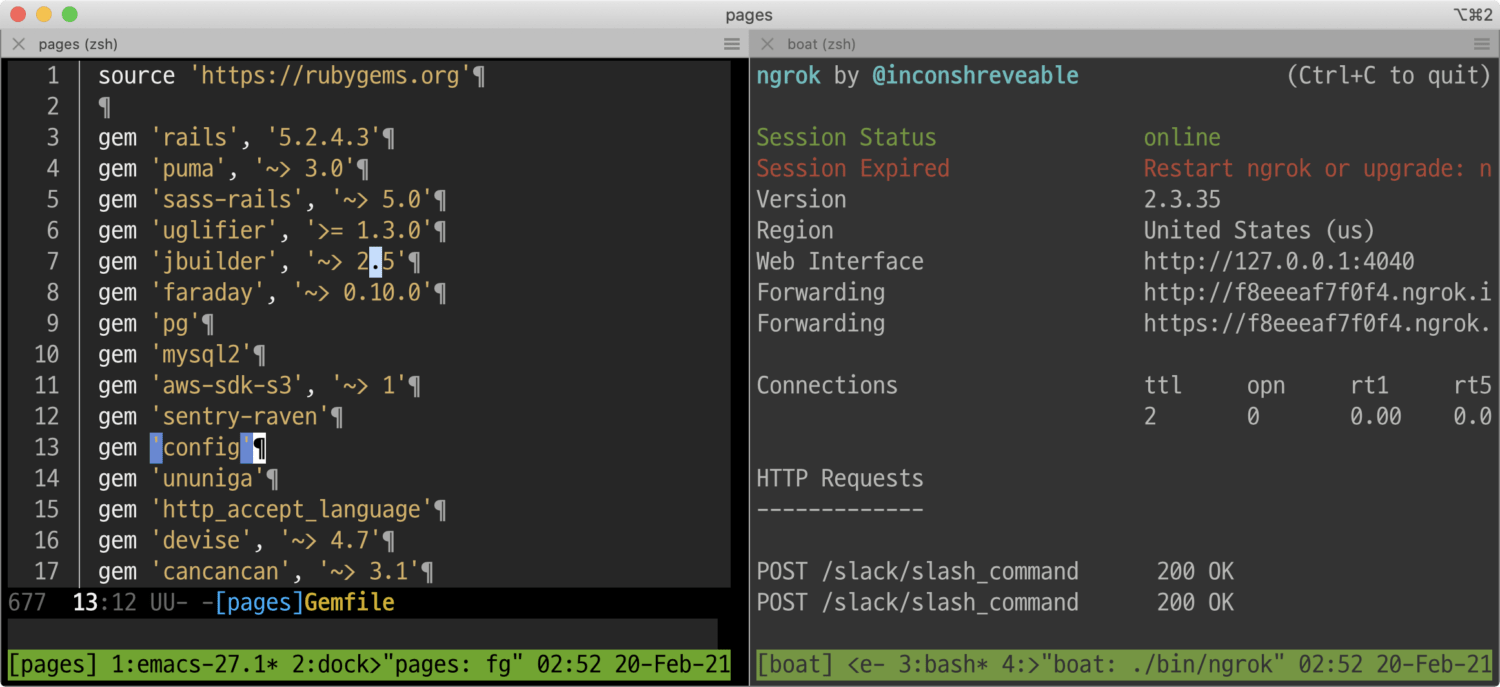Click the highlighted 'config' gem name
This screenshot has width=1500, height=687.
[202, 448]
